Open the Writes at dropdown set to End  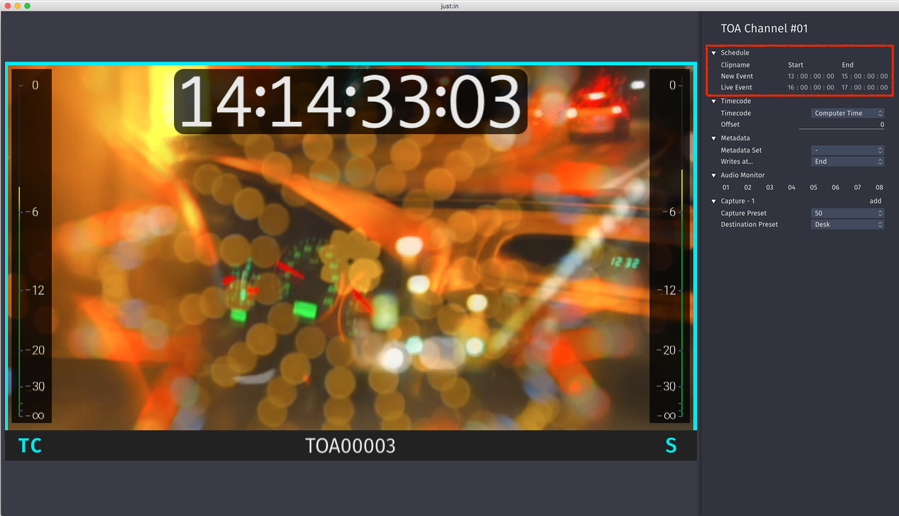[847, 162]
